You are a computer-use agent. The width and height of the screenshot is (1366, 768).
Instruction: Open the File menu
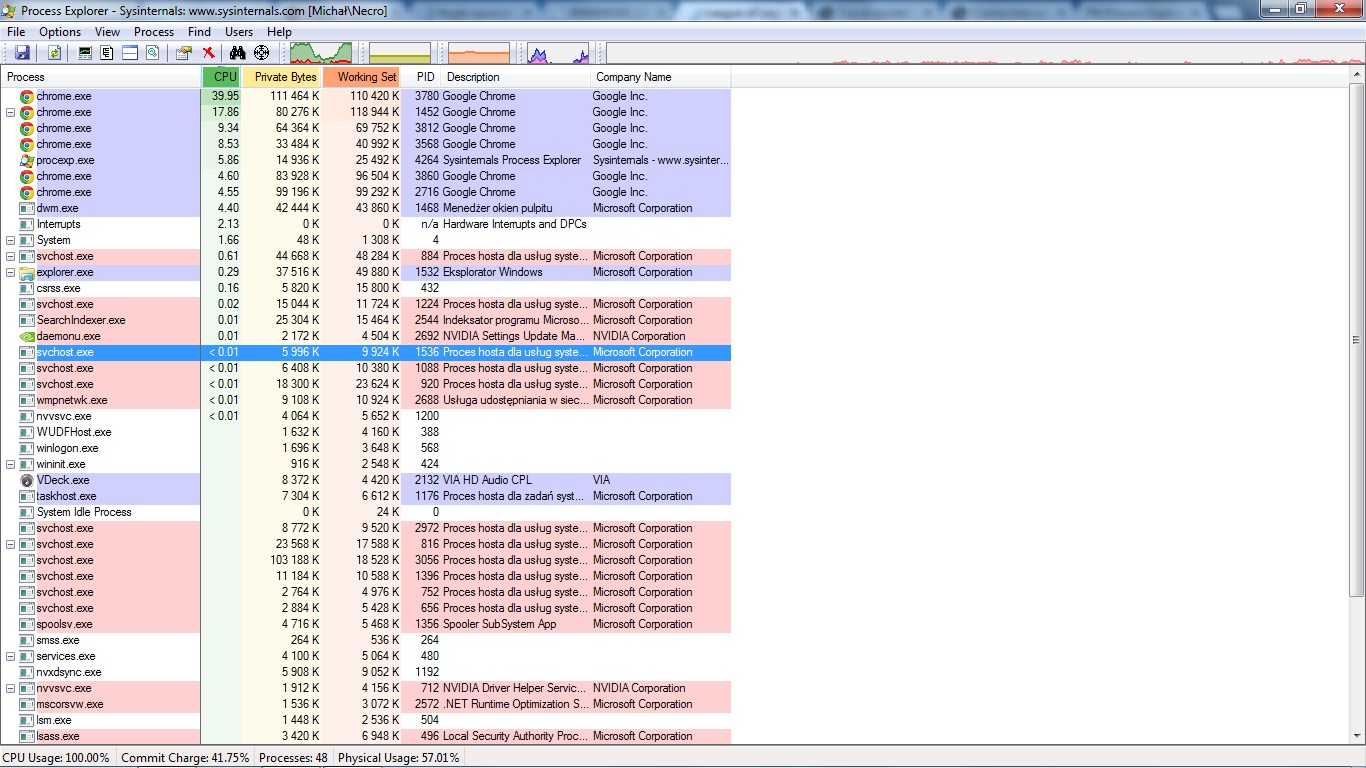(x=16, y=32)
